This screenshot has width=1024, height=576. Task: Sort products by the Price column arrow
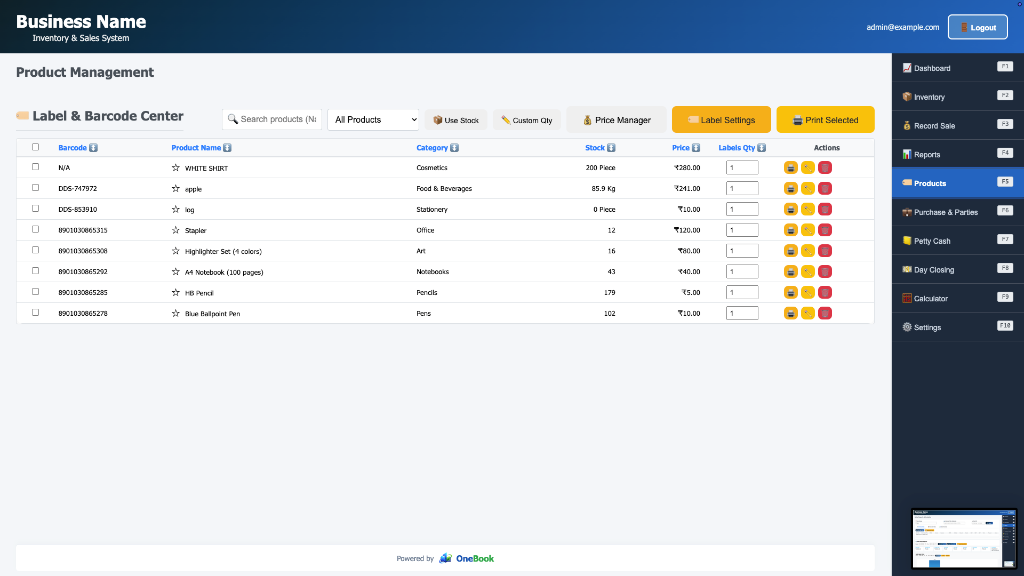[696, 148]
